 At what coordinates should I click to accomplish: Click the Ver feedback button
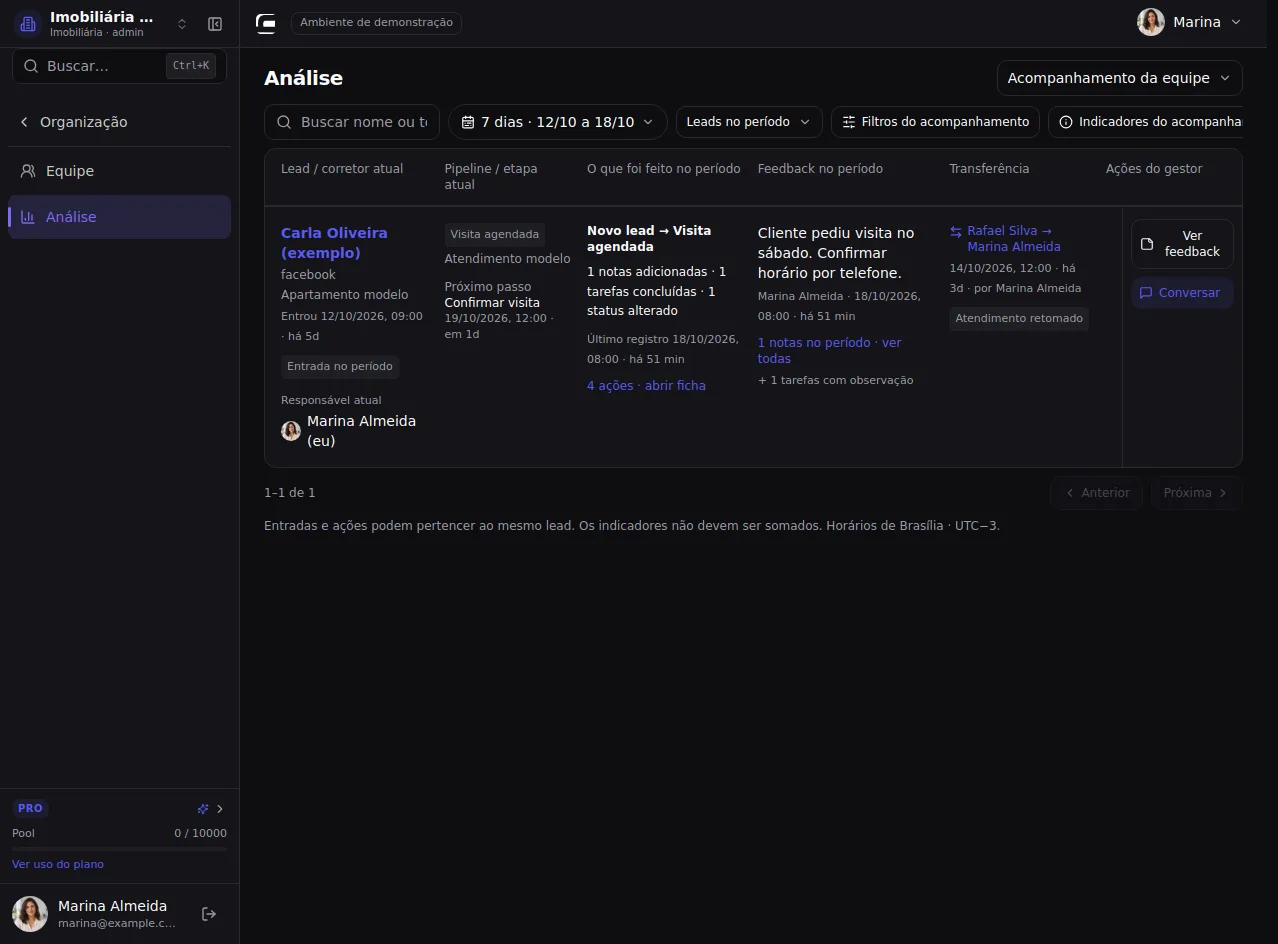(x=1182, y=244)
